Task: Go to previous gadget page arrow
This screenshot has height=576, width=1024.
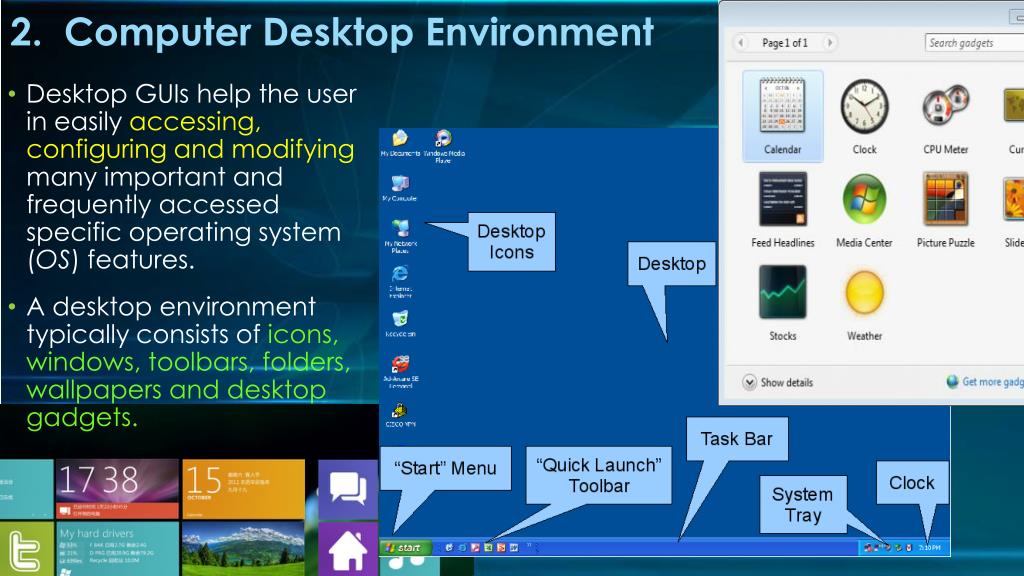Action: pyautogui.click(x=741, y=42)
